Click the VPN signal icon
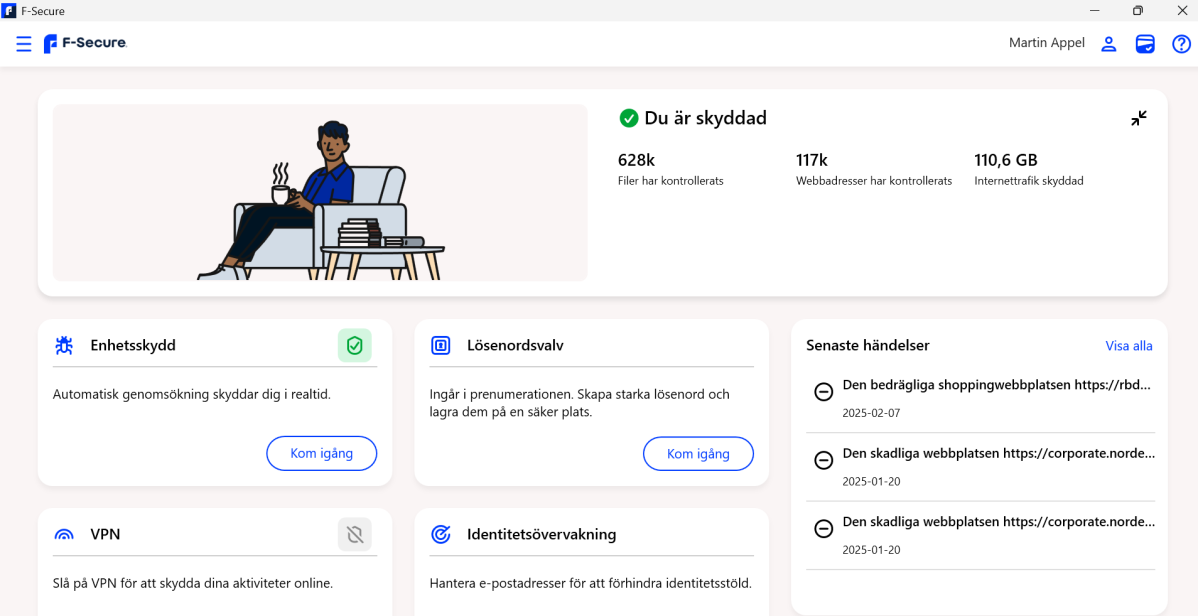 [64, 535]
